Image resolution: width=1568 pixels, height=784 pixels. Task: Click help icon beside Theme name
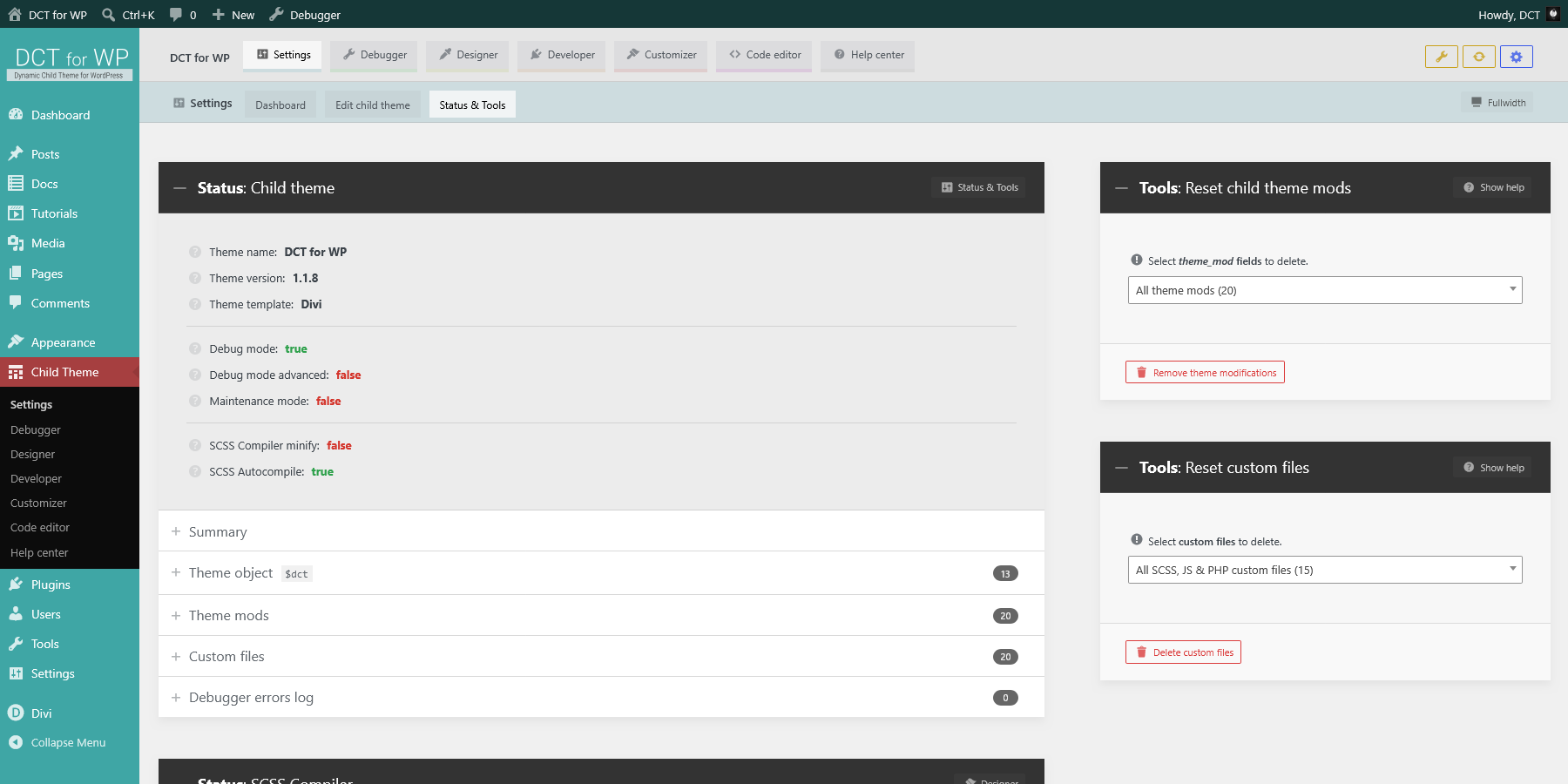[195, 252]
